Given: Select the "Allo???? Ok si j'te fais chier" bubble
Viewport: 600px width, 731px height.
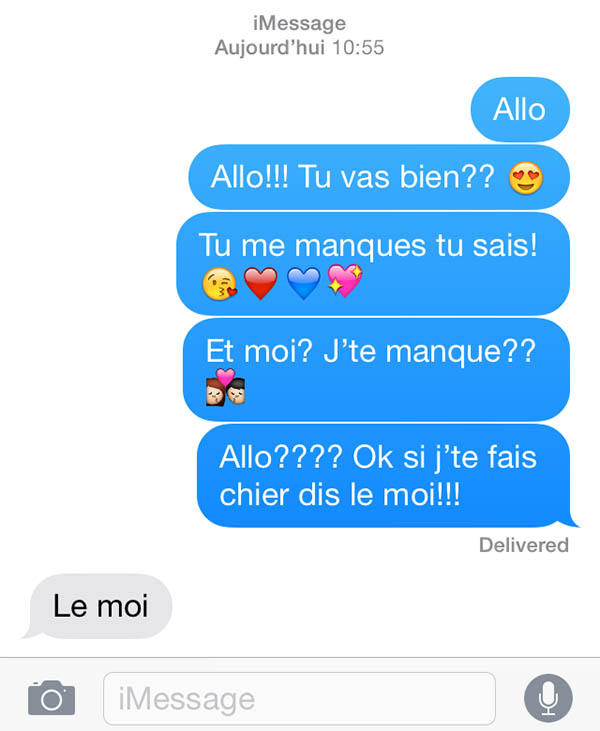Looking at the screenshot, I should click(384, 476).
